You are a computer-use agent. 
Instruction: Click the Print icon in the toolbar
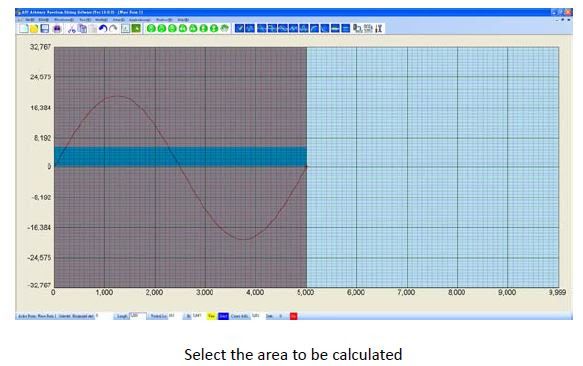click(x=57, y=29)
